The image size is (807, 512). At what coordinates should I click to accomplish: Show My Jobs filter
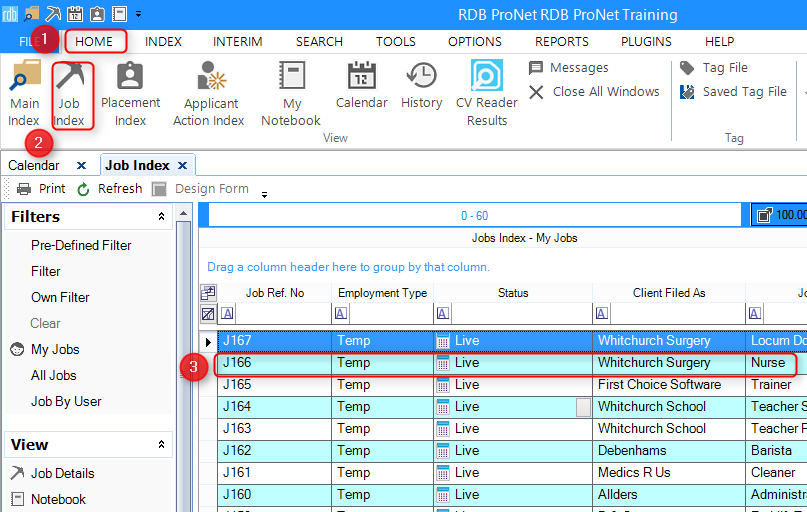(x=55, y=350)
